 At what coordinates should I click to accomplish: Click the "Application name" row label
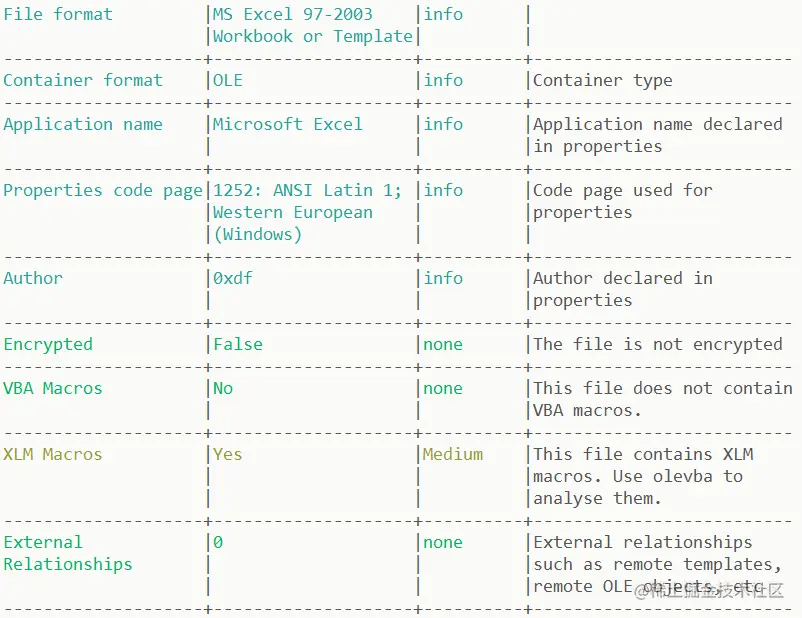click(x=83, y=124)
